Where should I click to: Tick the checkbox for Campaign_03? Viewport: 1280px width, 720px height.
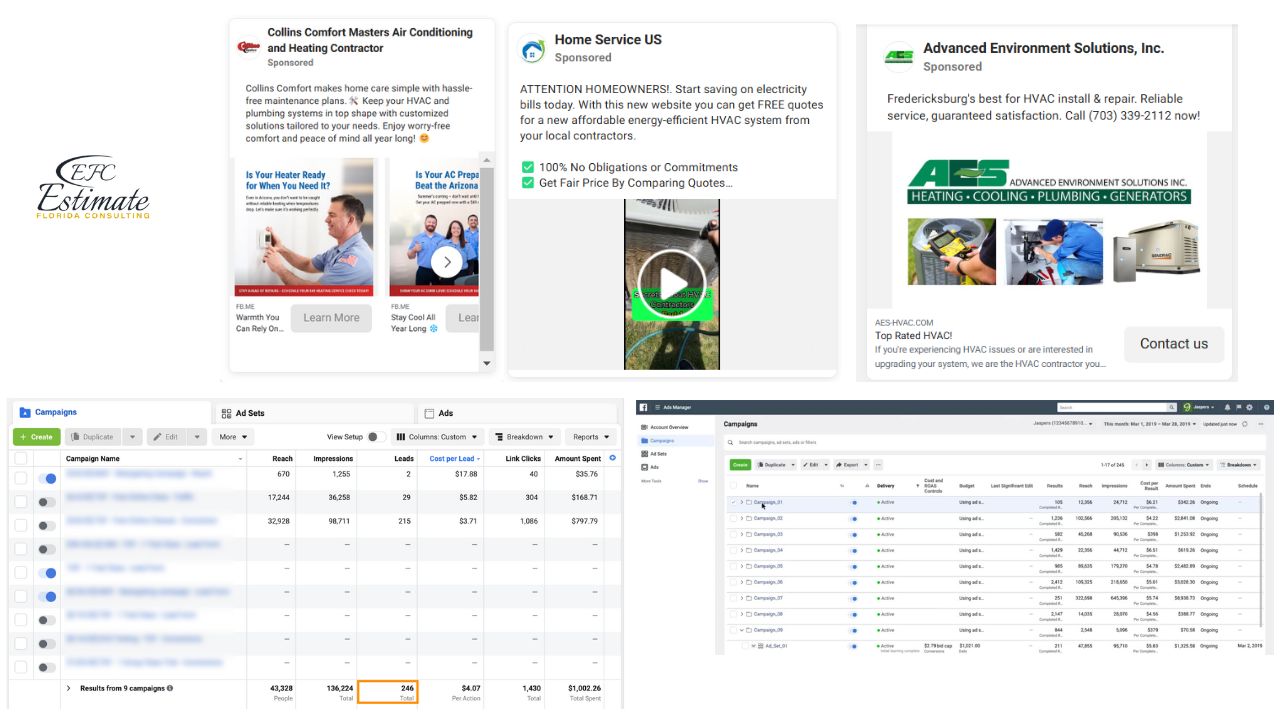(733, 534)
